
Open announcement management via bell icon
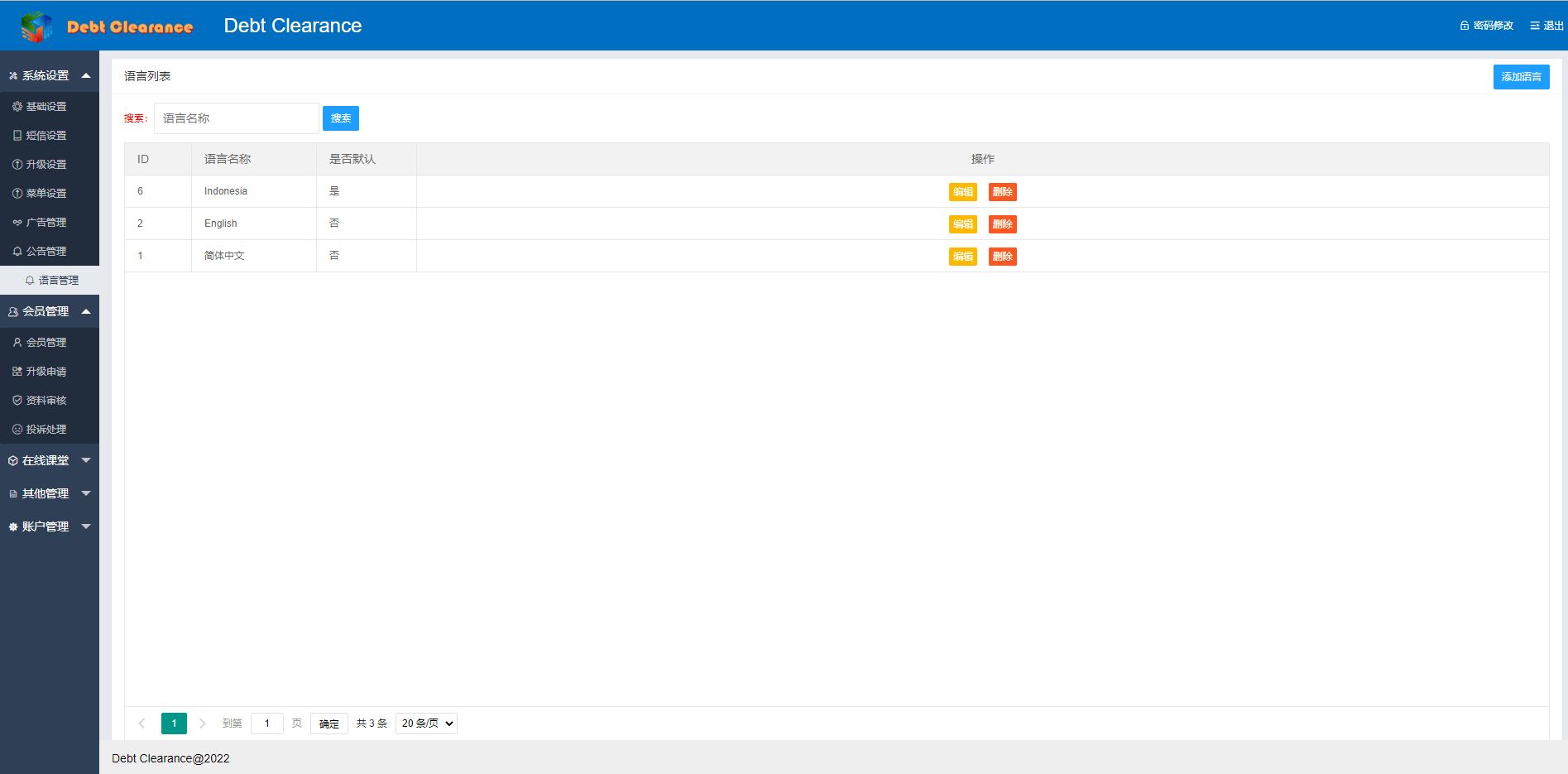pos(17,252)
